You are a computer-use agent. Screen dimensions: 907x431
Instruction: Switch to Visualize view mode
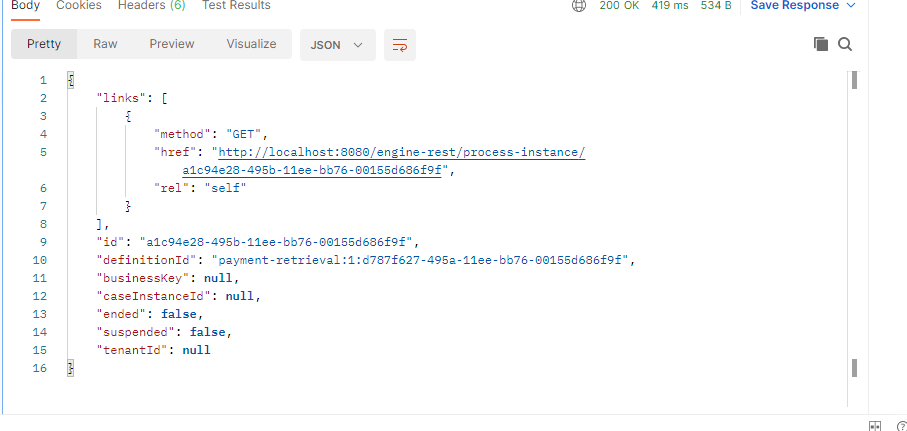(x=251, y=44)
